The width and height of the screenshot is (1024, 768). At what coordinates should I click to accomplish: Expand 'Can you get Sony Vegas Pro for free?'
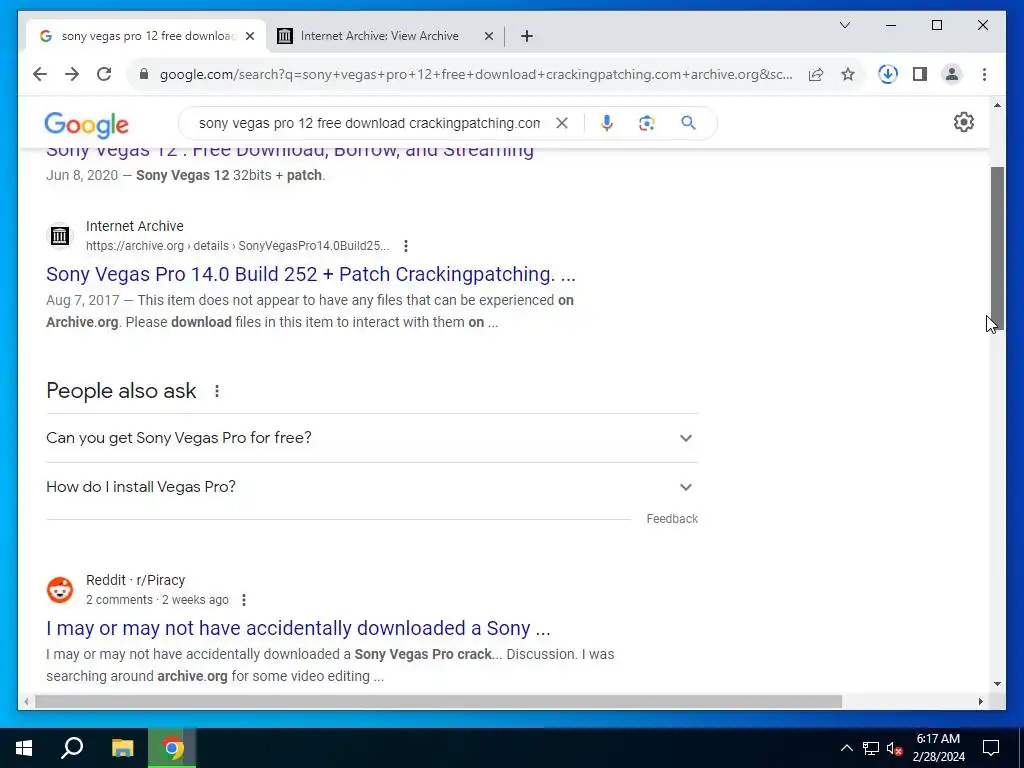pyautogui.click(x=372, y=438)
